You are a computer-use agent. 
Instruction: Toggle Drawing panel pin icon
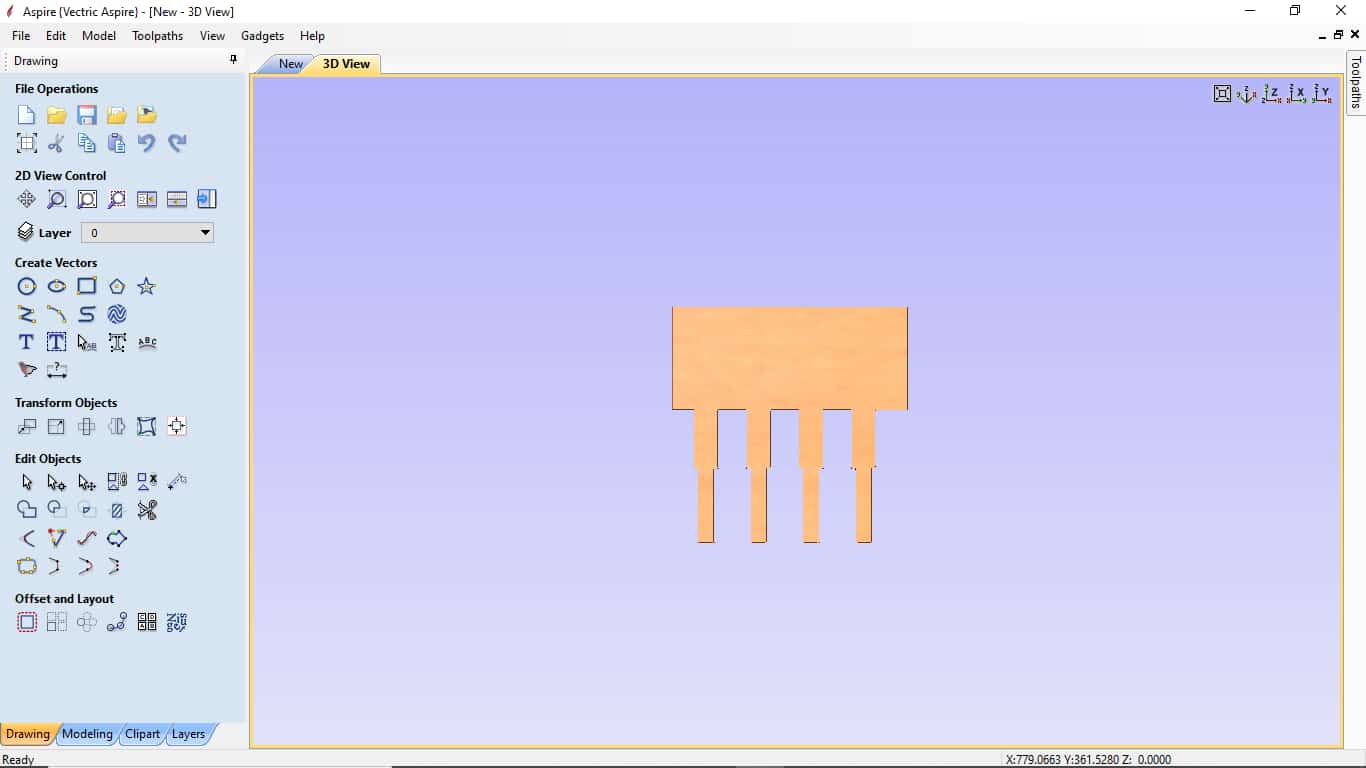(x=233, y=60)
